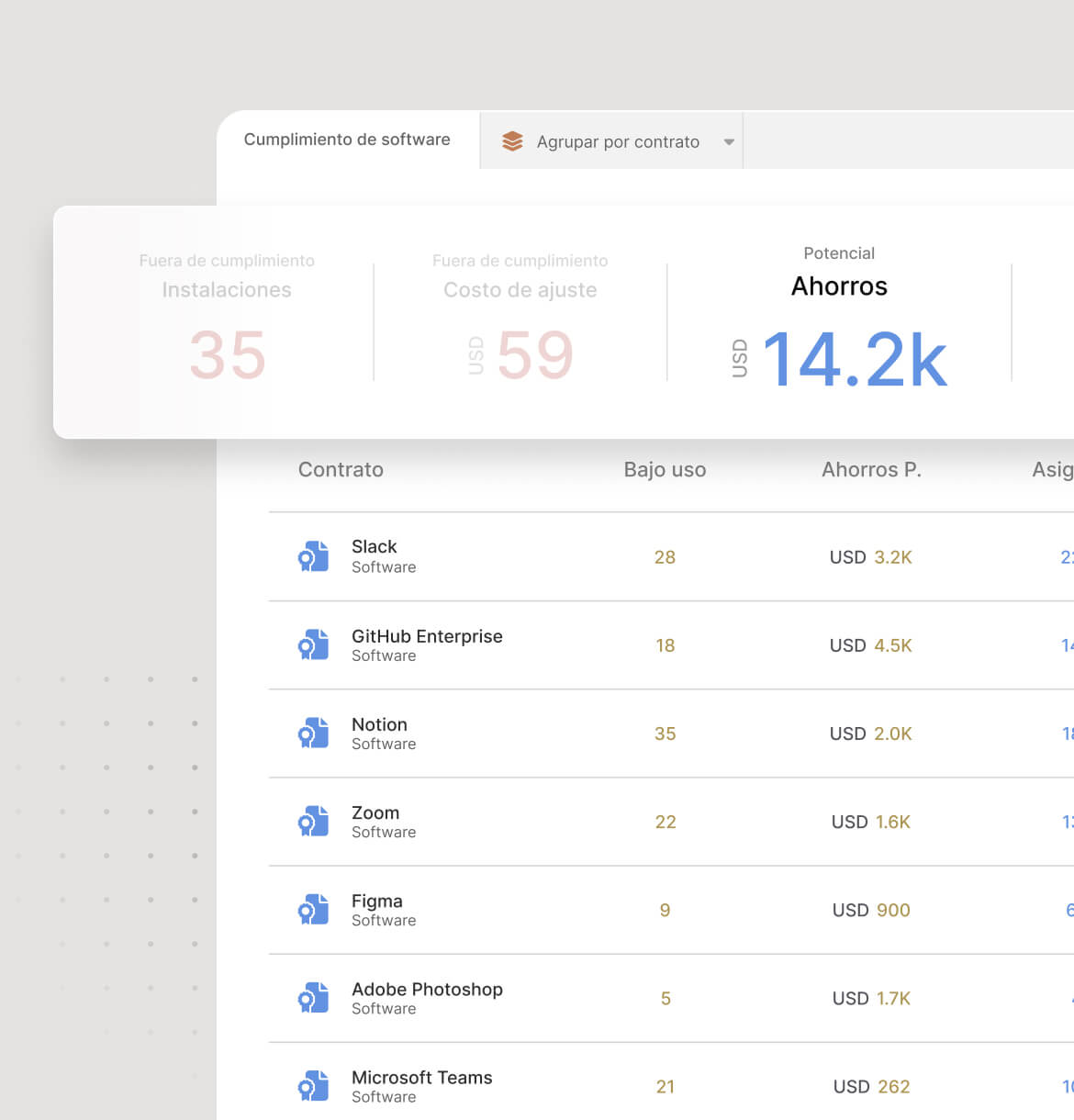The image size is (1074, 1120).
Task: Open the Adobe Photoshop contract name
Action: point(427,990)
